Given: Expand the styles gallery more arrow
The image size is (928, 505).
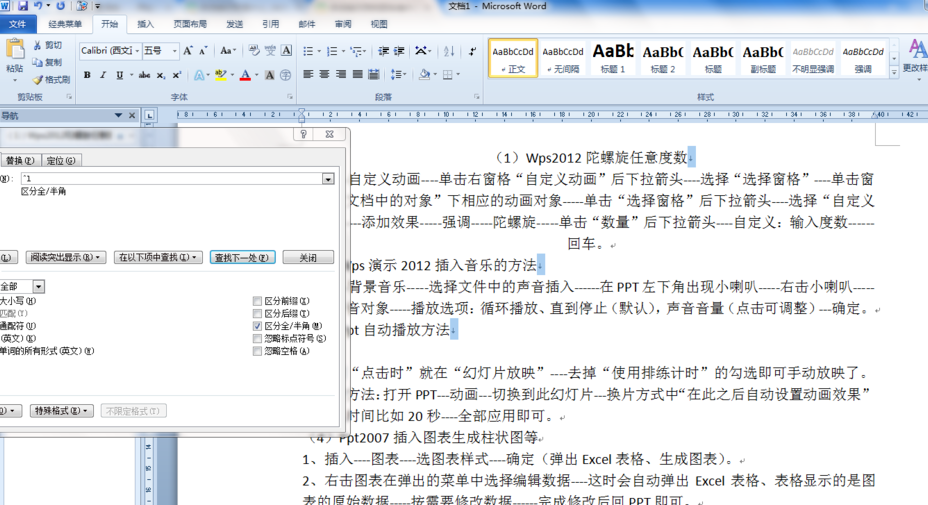Looking at the screenshot, I should point(894,72).
